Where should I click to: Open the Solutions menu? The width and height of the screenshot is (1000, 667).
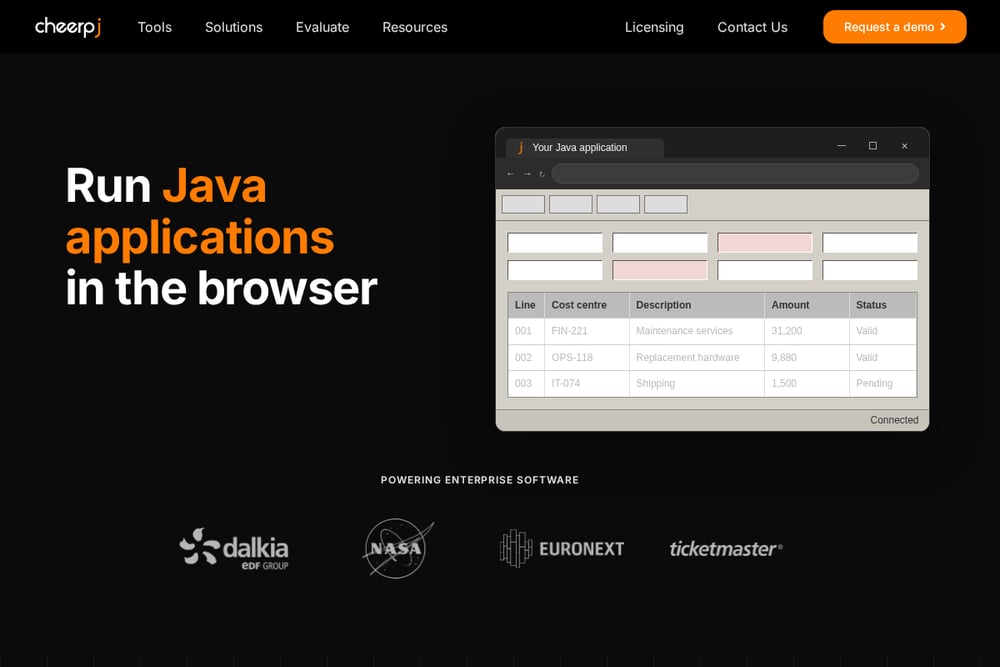coord(233,27)
